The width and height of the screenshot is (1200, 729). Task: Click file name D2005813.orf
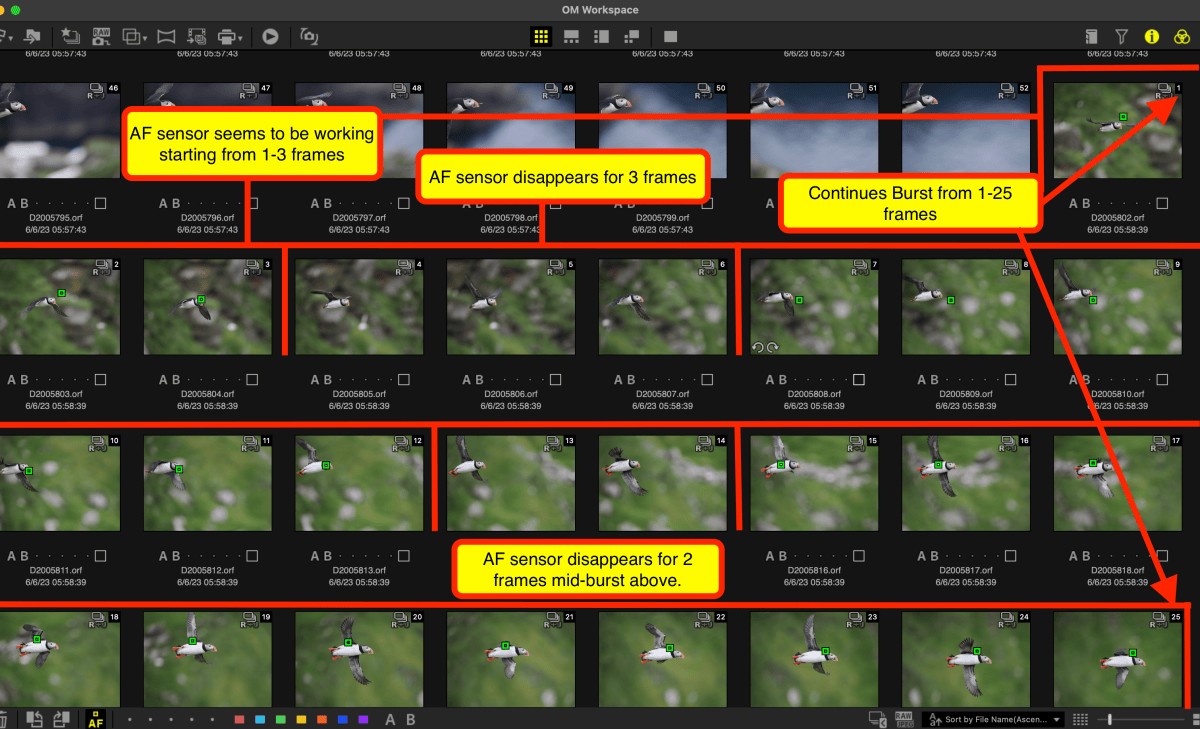coord(358,570)
